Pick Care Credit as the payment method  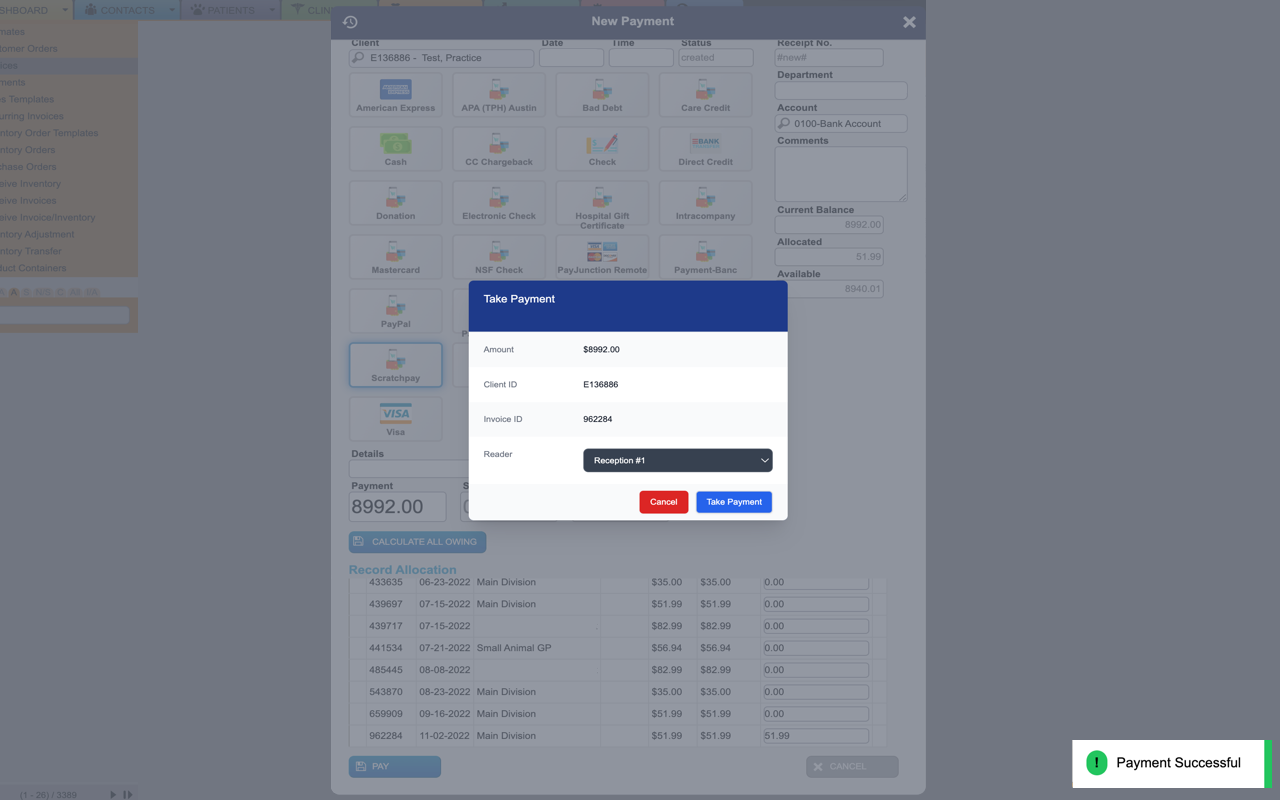(705, 95)
